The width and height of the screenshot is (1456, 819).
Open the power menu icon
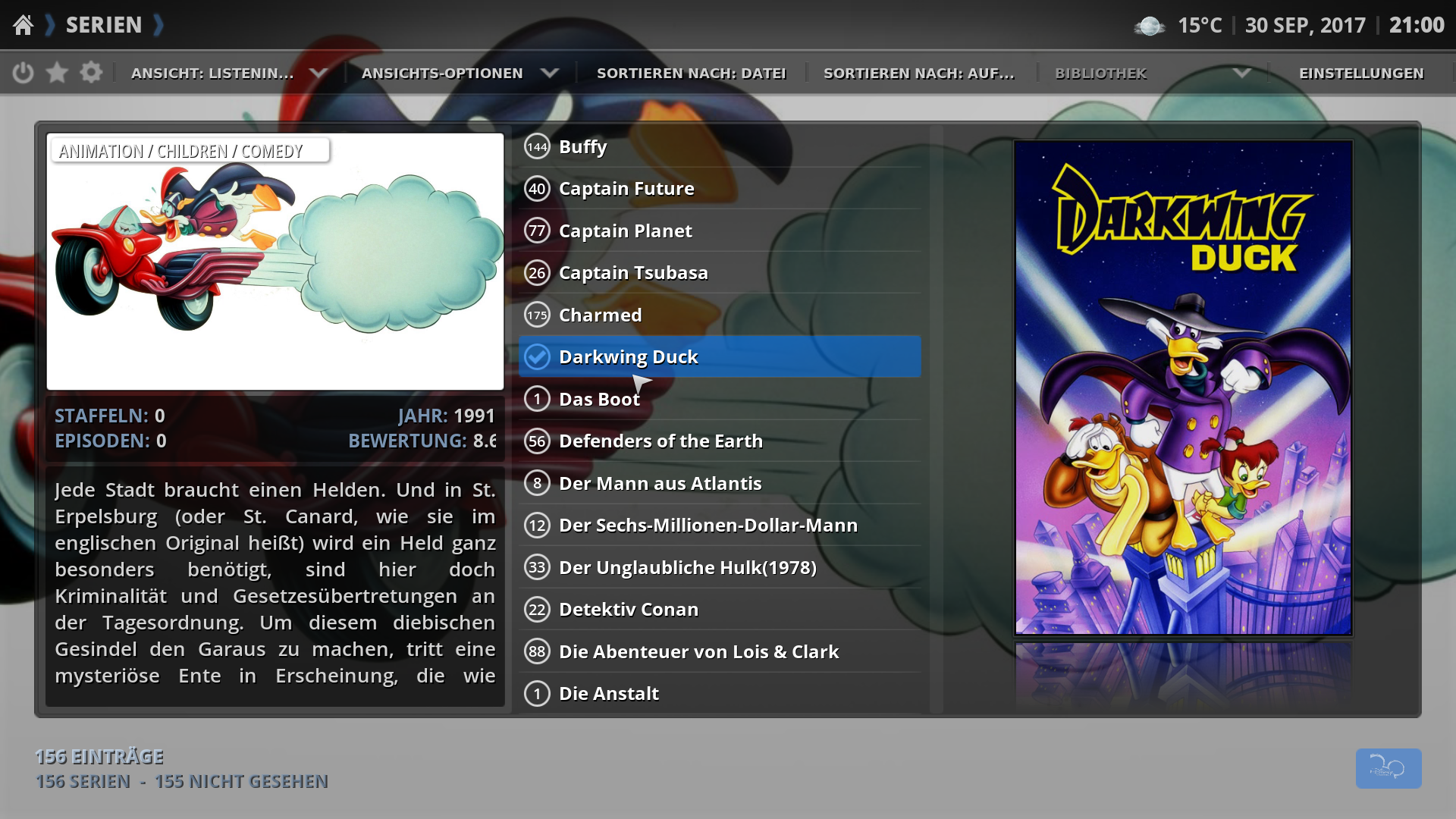[24, 73]
